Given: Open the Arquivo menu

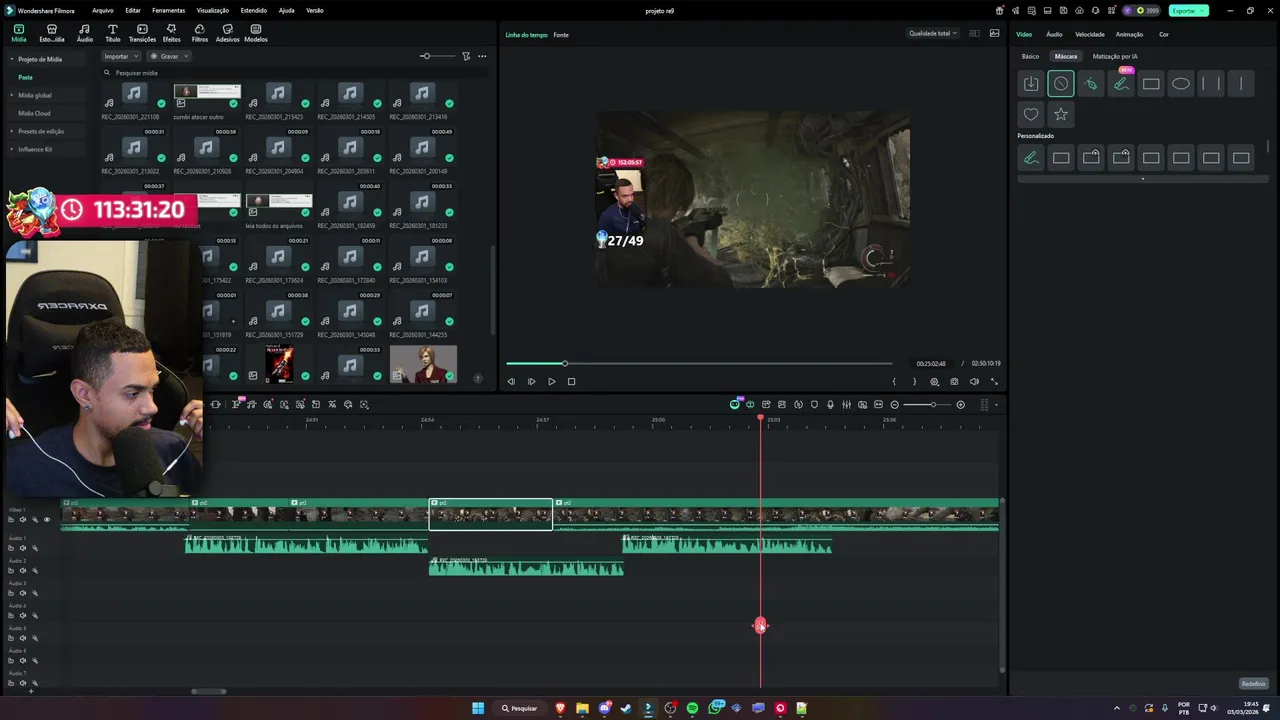Looking at the screenshot, I should click(x=102, y=10).
